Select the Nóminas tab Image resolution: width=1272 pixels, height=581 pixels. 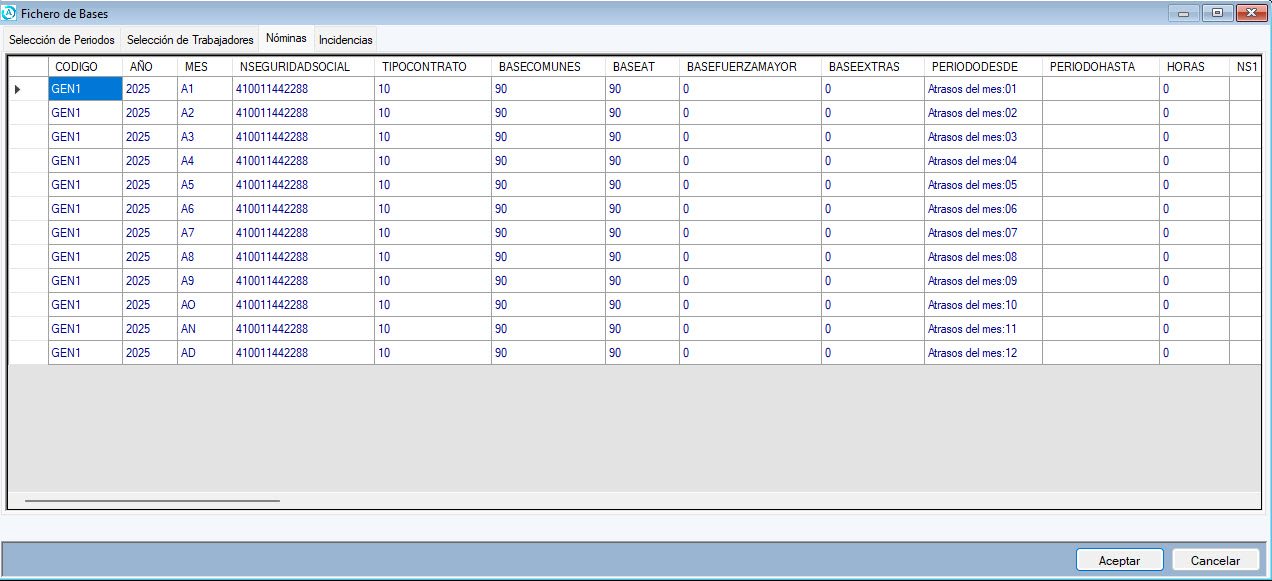click(x=286, y=38)
